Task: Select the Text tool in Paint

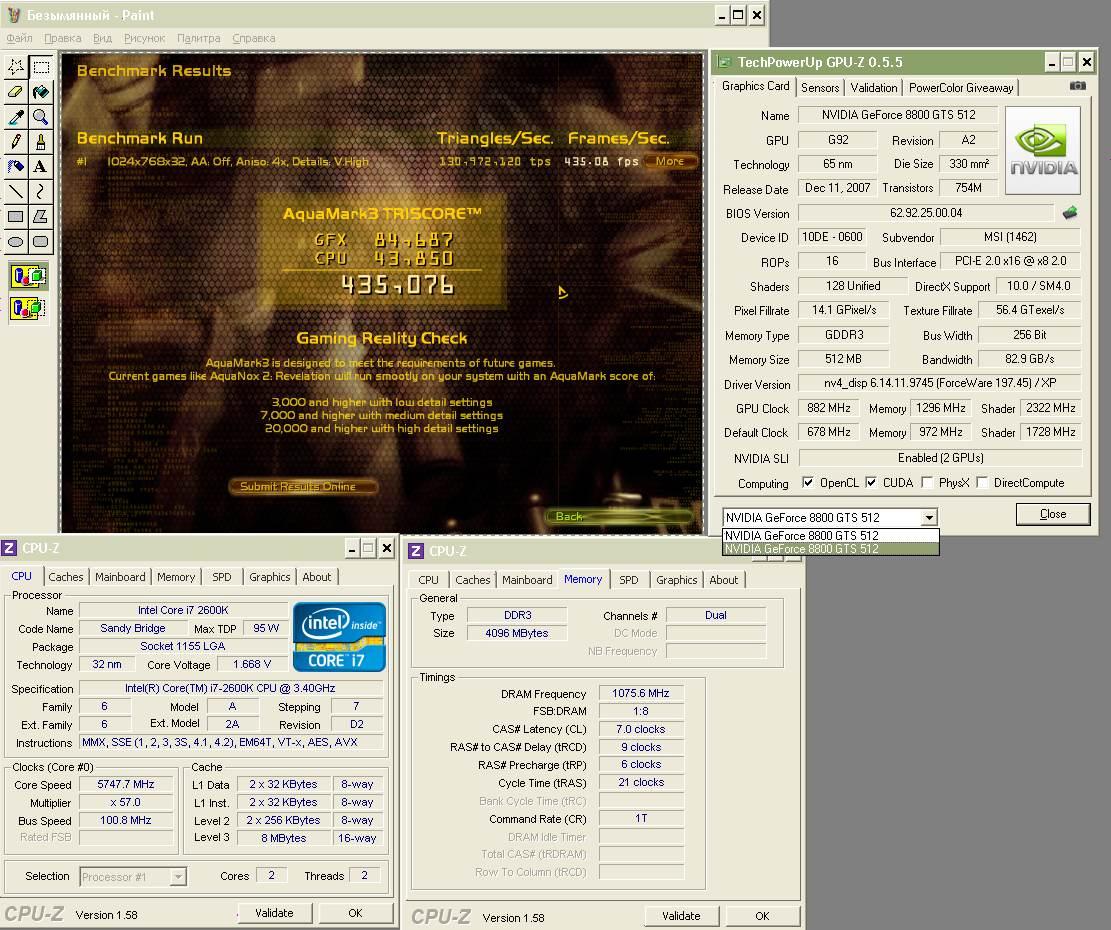Action: point(41,166)
